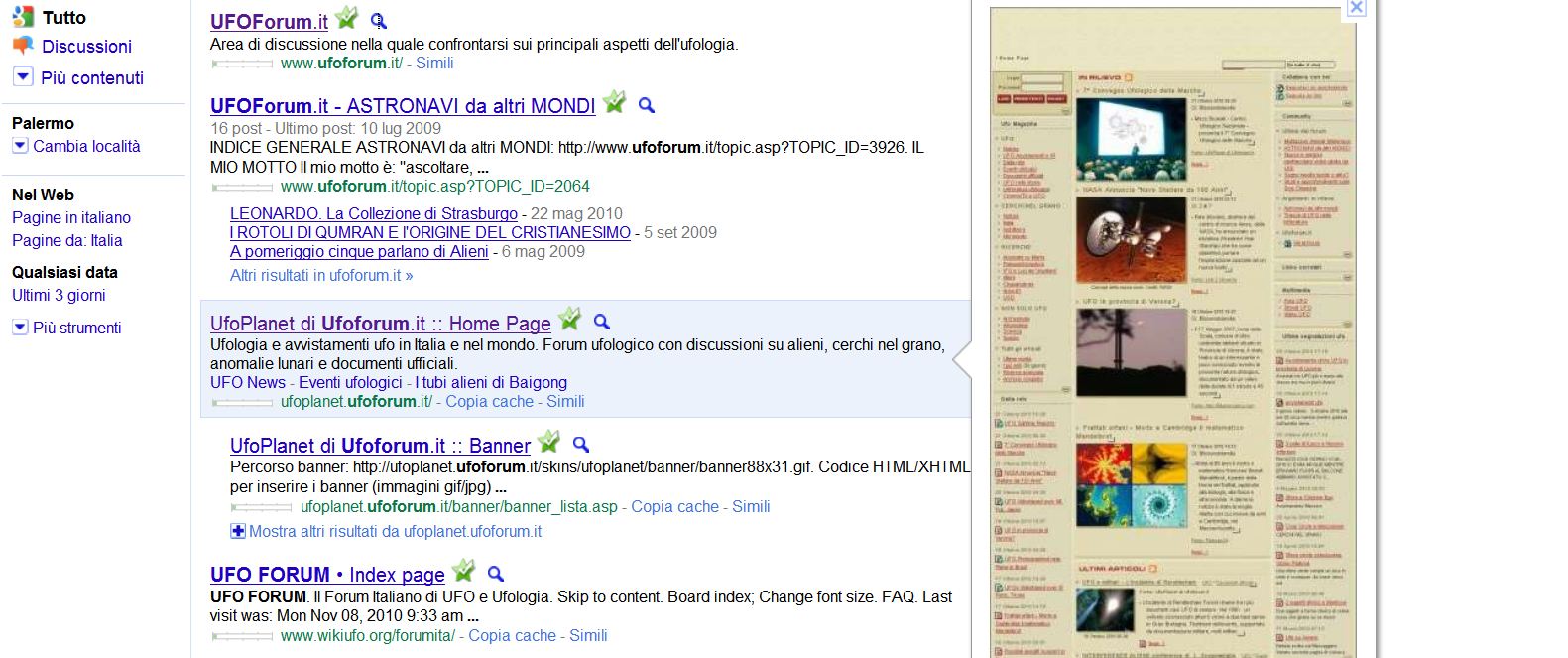Click the website preview thumbnail image
The height and width of the screenshot is (658, 1568).
pos(1174,333)
